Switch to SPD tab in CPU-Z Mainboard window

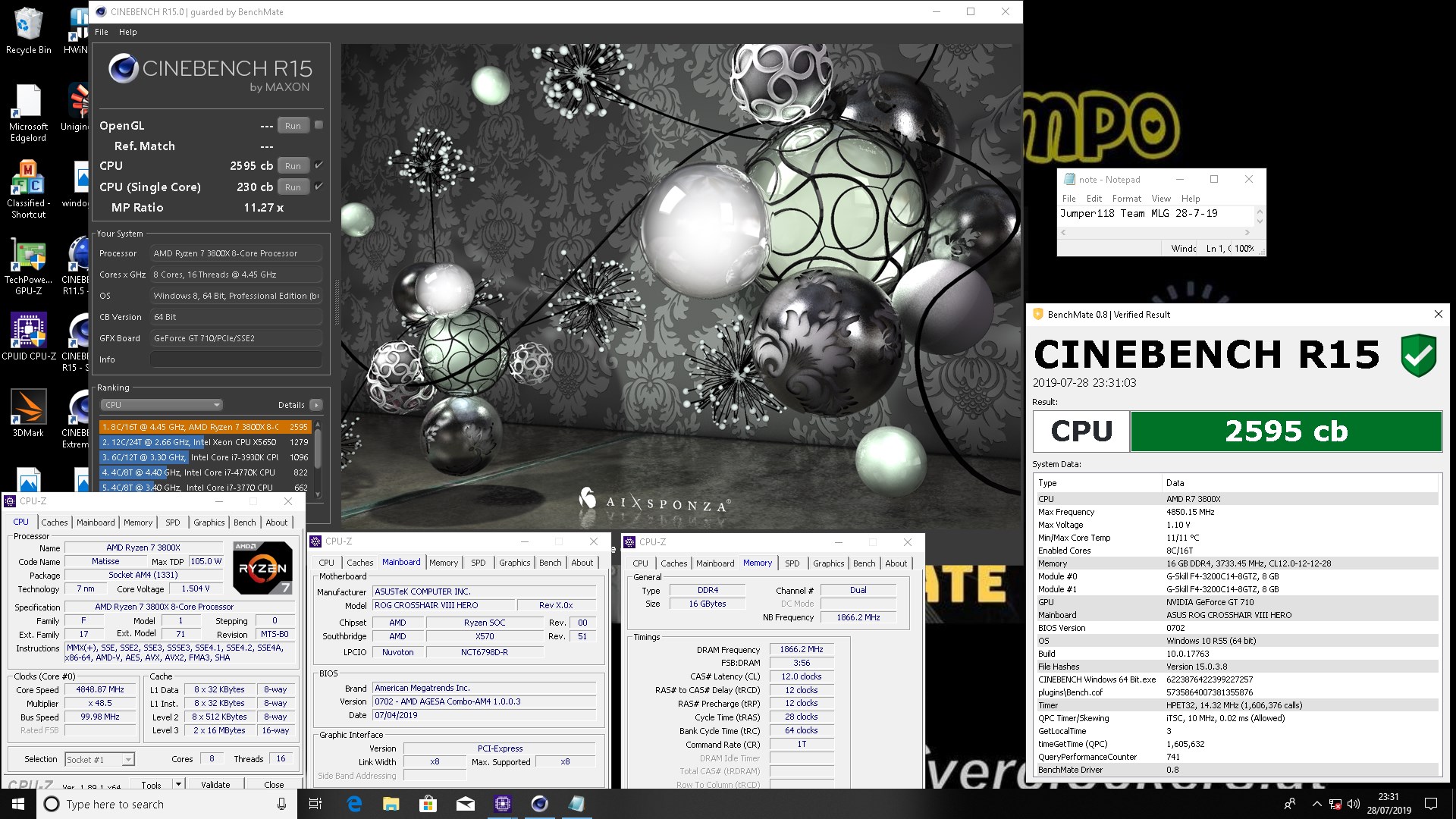tap(479, 563)
